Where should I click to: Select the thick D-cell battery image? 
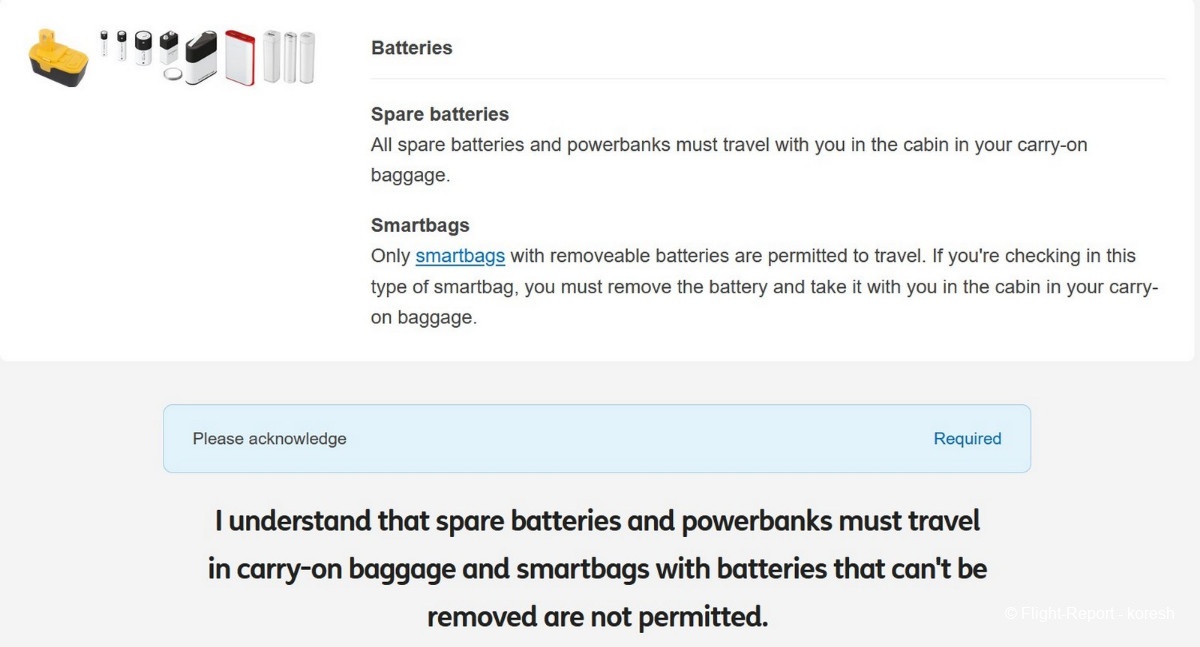point(143,47)
